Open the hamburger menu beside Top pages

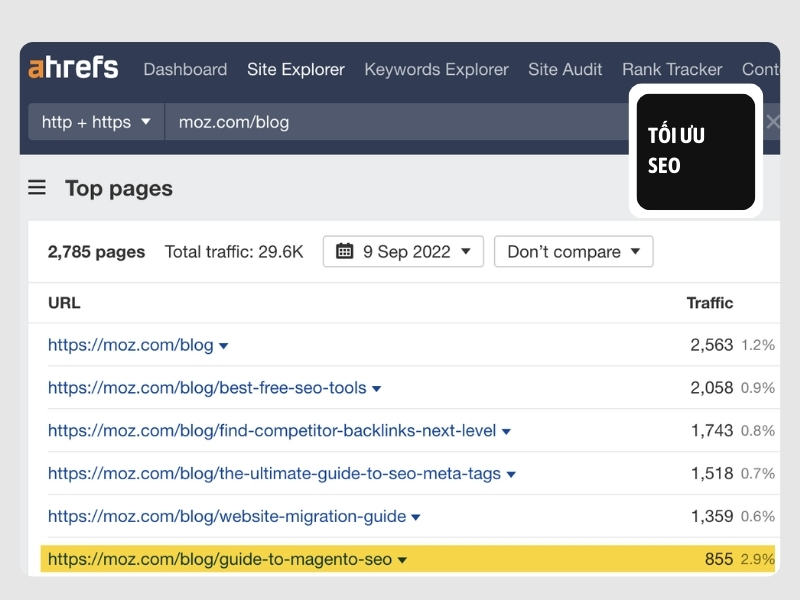(x=37, y=188)
